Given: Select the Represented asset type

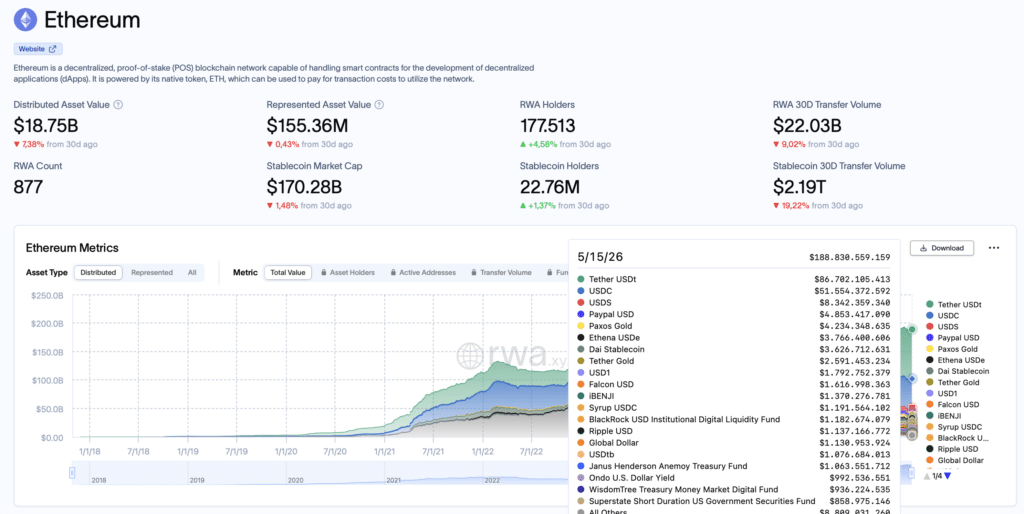Looking at the screenshot, I should (x=152, y=272).
